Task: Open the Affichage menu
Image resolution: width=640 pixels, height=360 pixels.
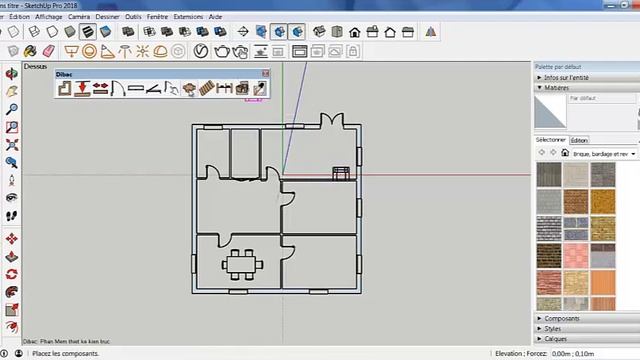Action: click(49, 17)
